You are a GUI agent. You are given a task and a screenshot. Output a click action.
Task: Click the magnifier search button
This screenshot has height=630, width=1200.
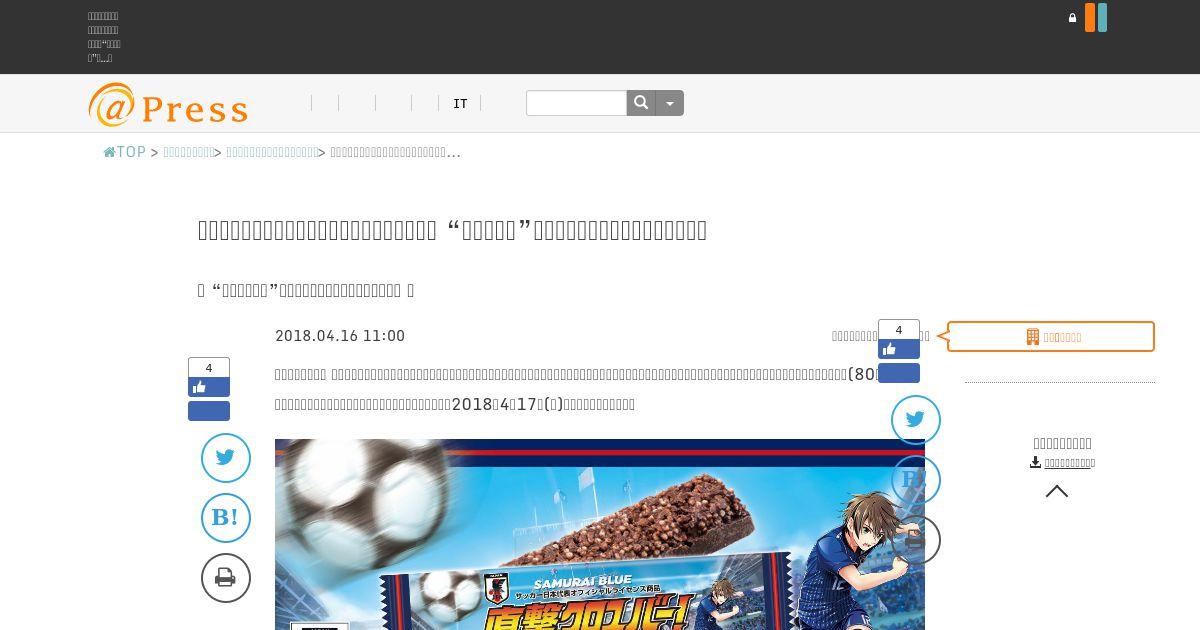[x=641, y=103]
